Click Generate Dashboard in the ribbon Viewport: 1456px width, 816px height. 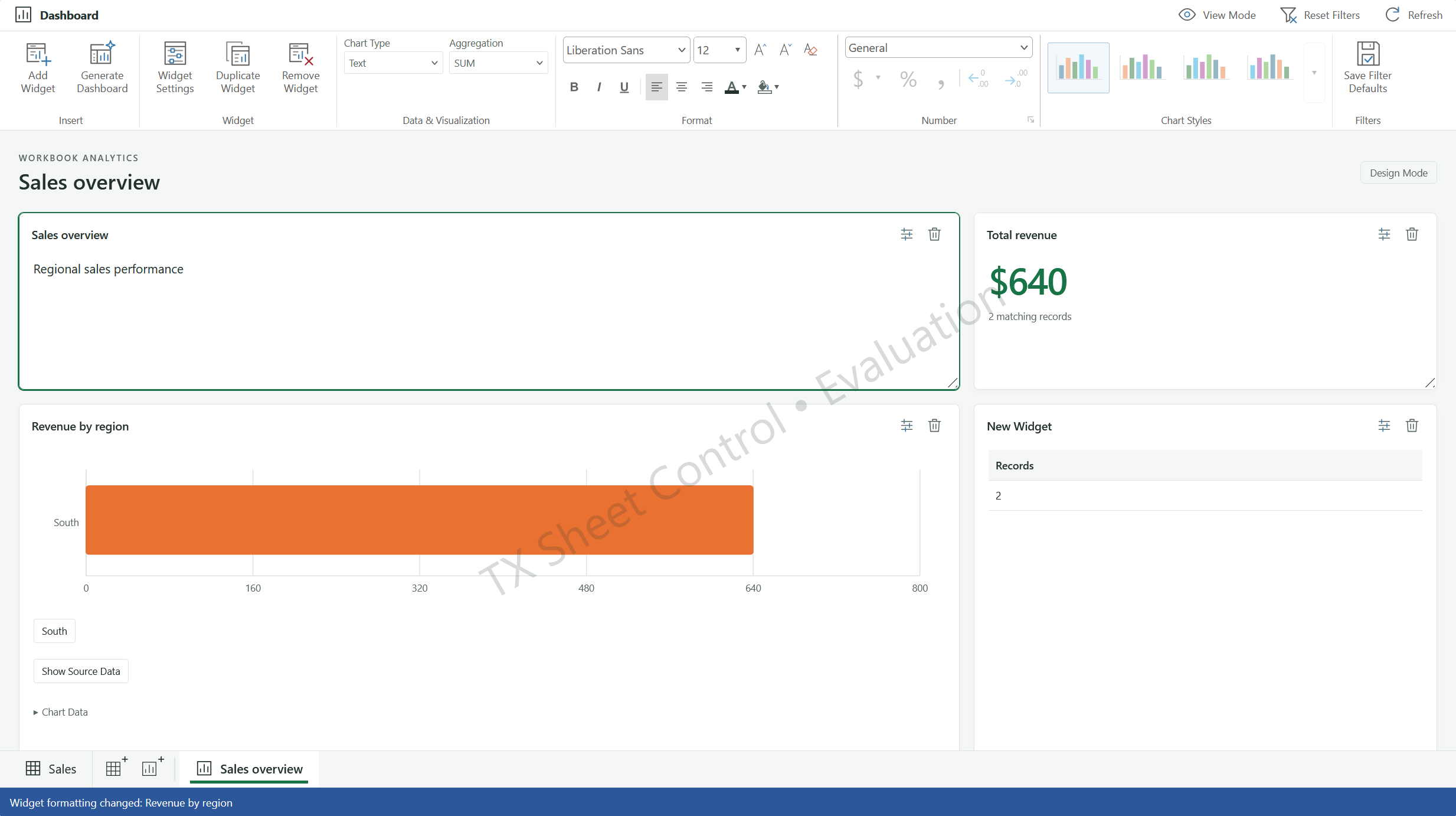102,67
